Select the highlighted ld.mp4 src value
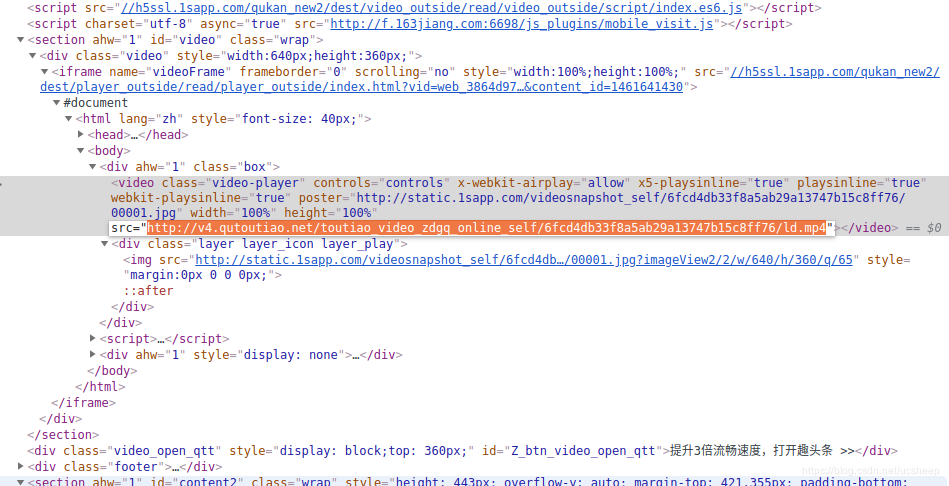Image resolution: width=949 pixels, height=486 pixels. [487, 228]
